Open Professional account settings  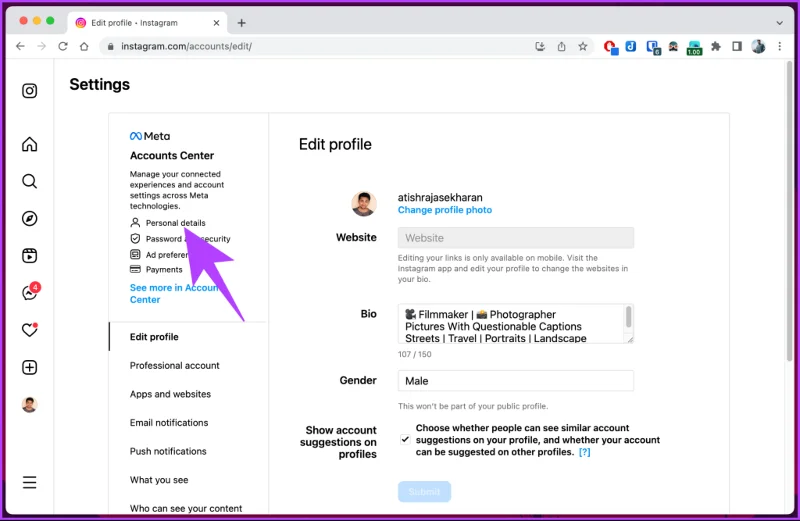174,365
